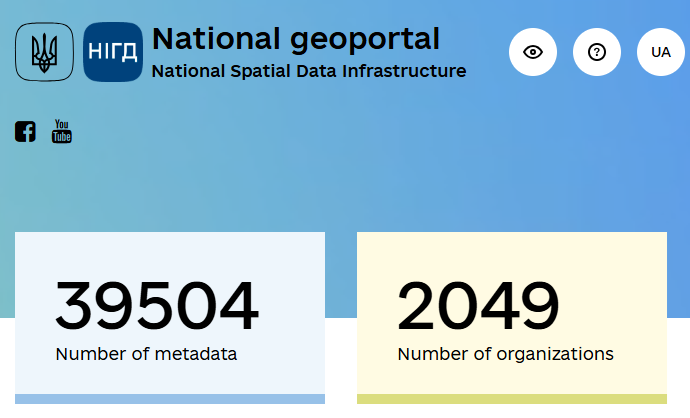Viewport: 690px width, 418px height.
Task: Click the Ukrainian trident coat of arms emblem
Action: pos(44,52)
